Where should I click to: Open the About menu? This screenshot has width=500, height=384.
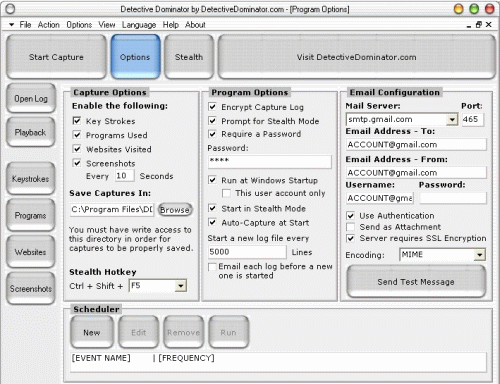tap(195, 25)
